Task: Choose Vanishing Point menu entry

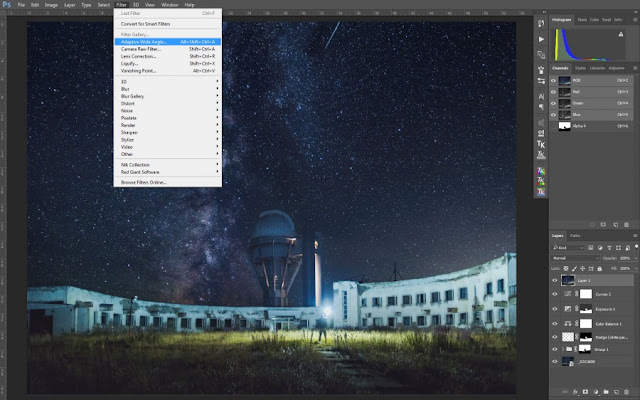Action: click(168, 71)
